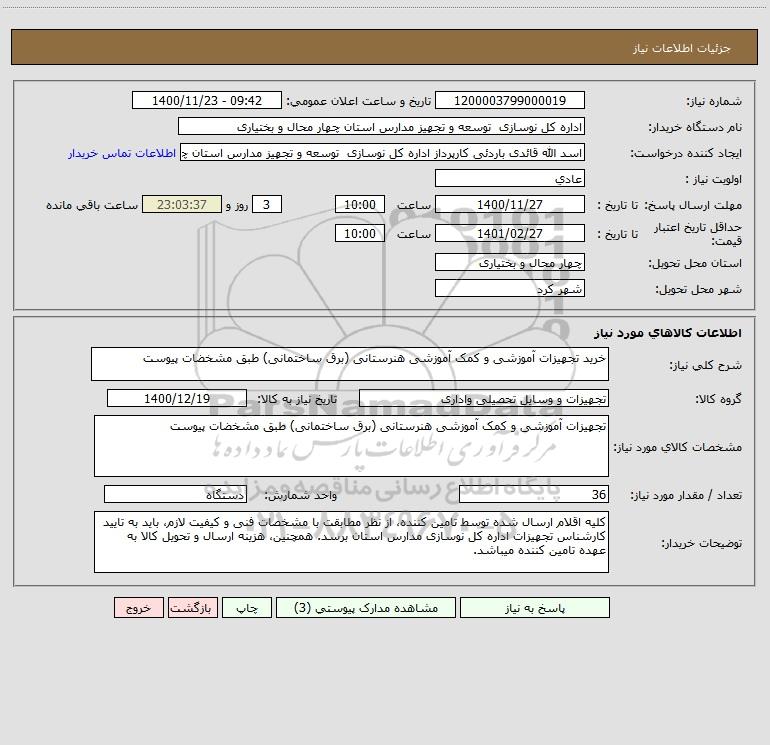Open 'اطلاعات تماس خریدار' link
The height and width of the screenshot is (745, 770).
[122, 153]
